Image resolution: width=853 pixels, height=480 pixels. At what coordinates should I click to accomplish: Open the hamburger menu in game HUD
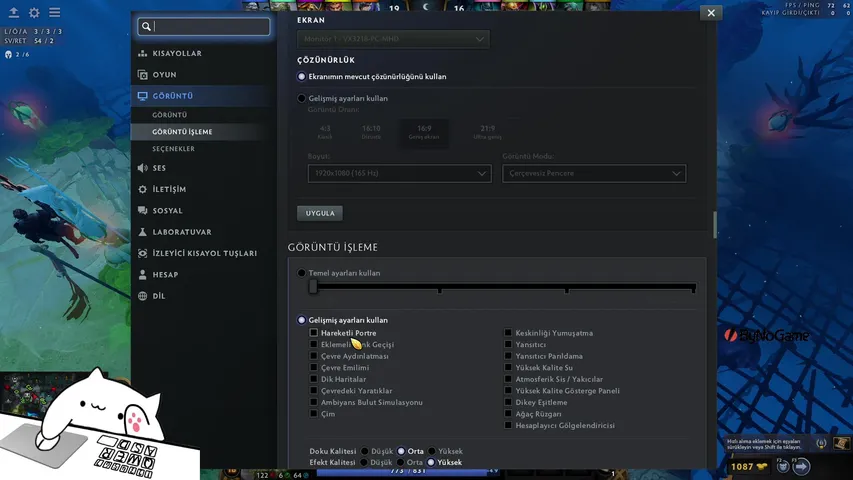[x=55, y=13]
